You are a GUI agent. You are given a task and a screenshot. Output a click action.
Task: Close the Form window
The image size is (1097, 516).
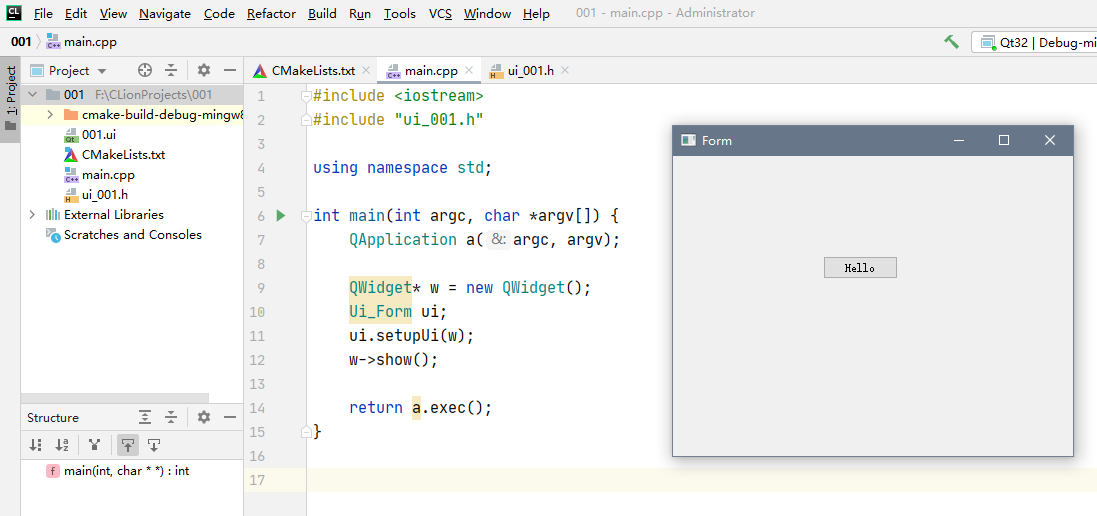click(1049, 141)
